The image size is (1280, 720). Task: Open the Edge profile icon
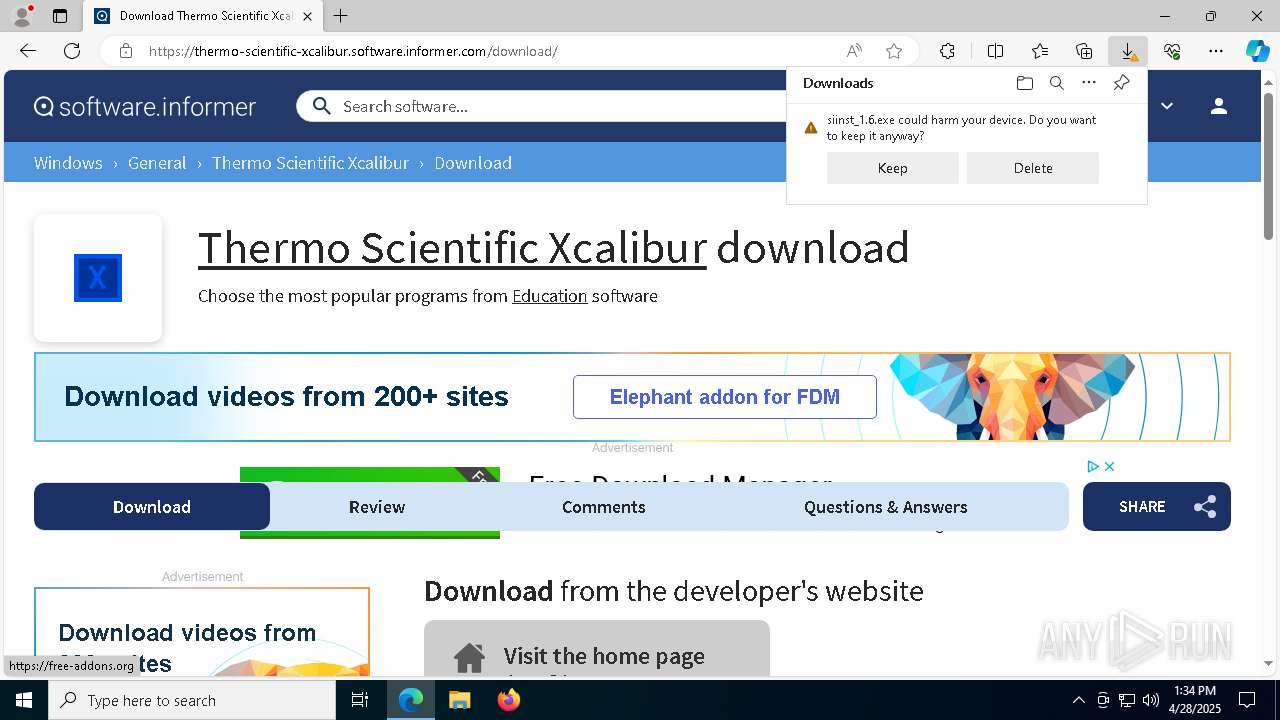[22, 15]
